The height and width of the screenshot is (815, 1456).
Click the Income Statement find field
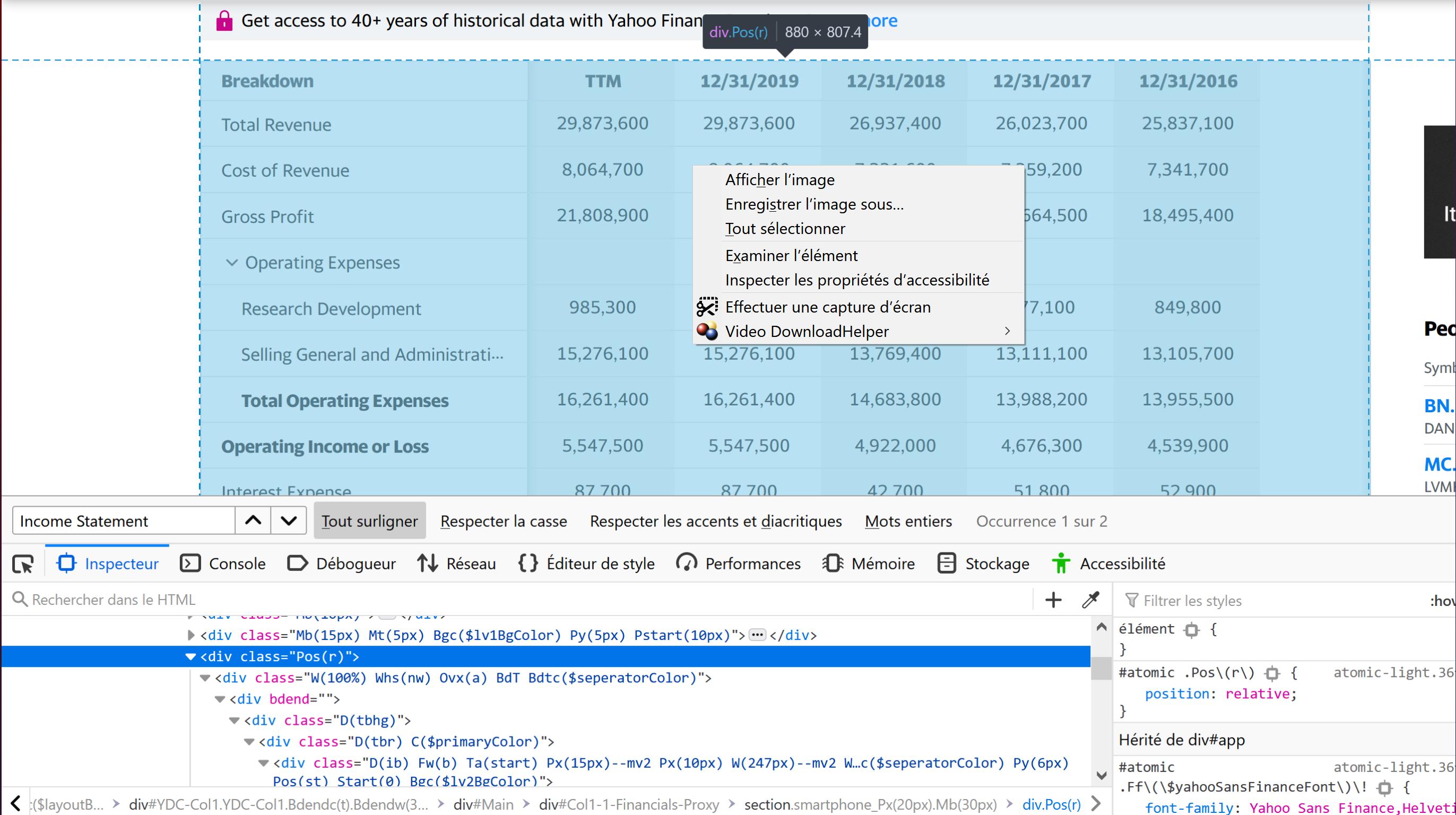(x=123, y=521)
